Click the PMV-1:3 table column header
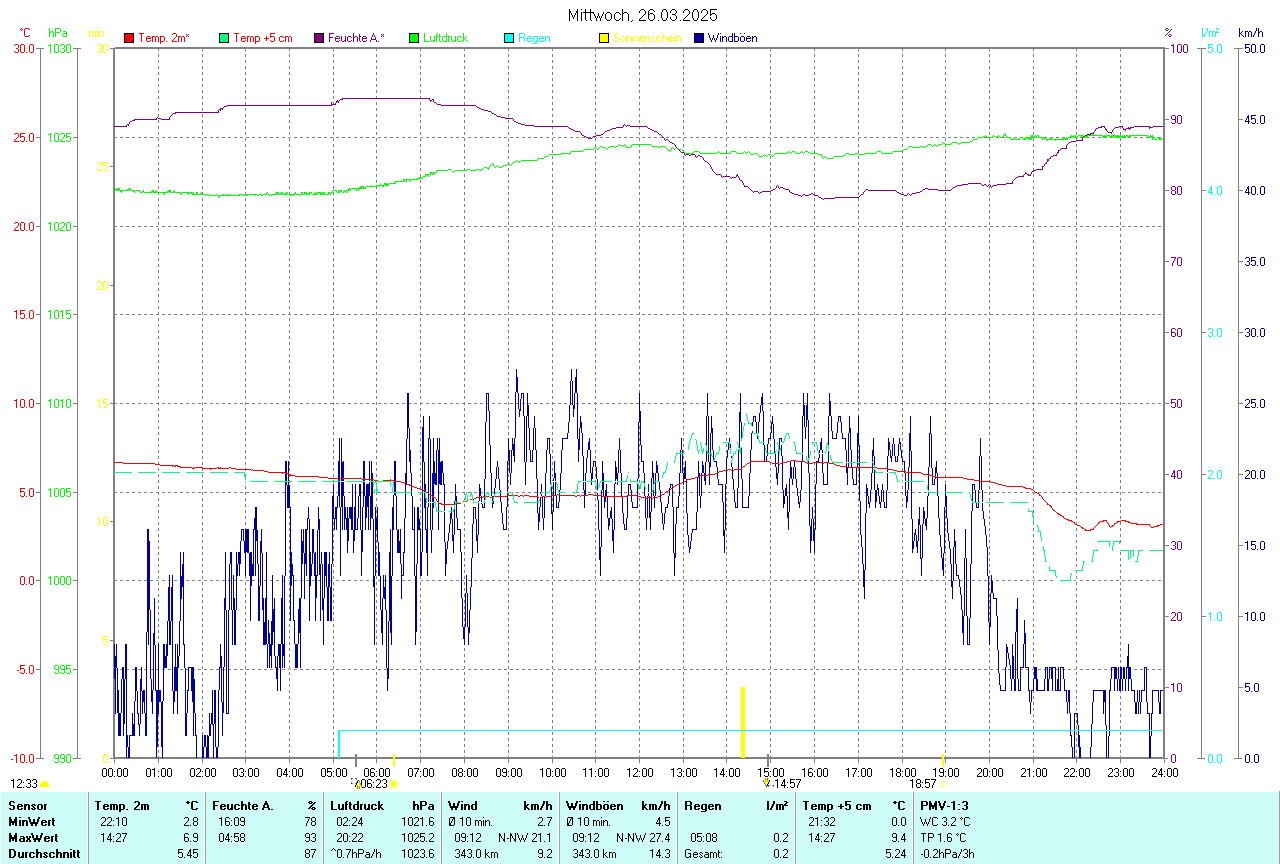Screen dimensions: 1280x864 944,806
